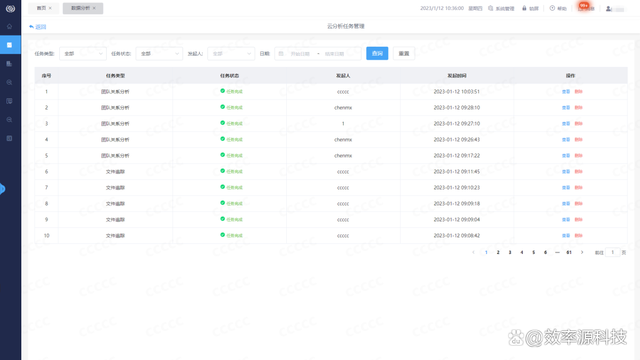Click the go-to-page number input

(613, 253)
